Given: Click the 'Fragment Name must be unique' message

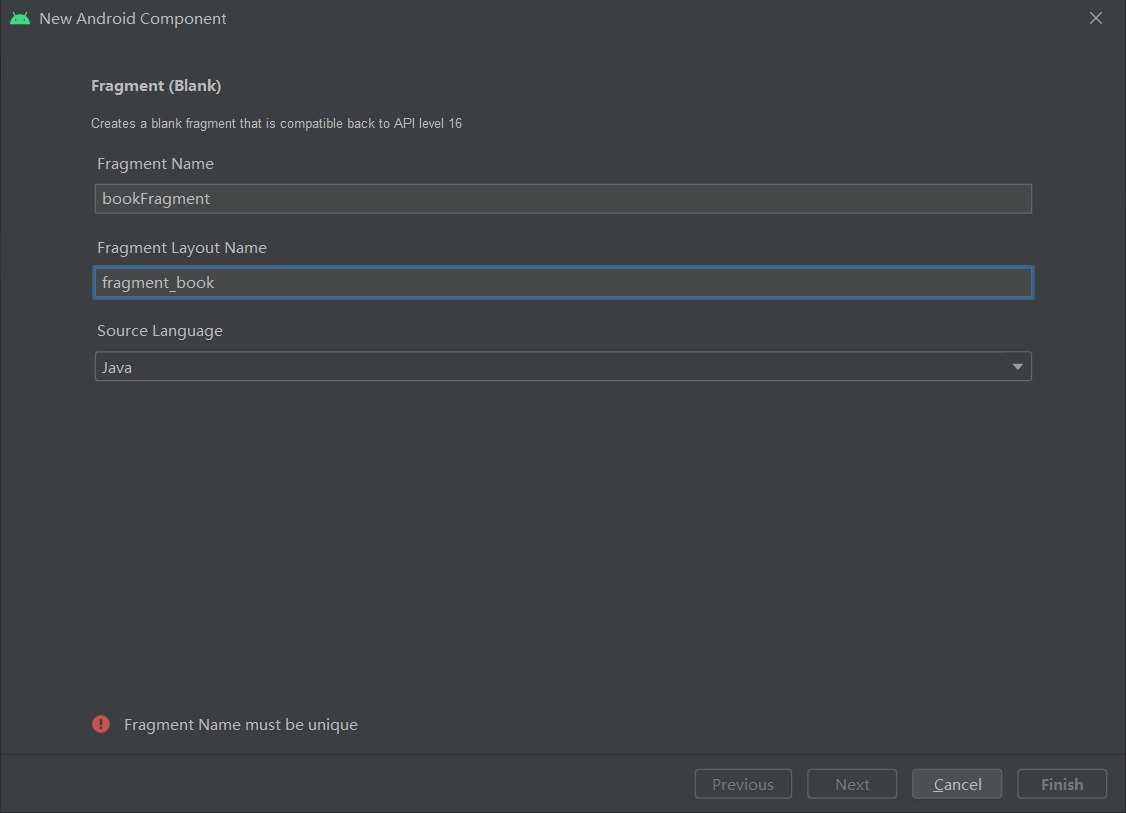Looking at the screenshot, I should (x=241, y=725).
